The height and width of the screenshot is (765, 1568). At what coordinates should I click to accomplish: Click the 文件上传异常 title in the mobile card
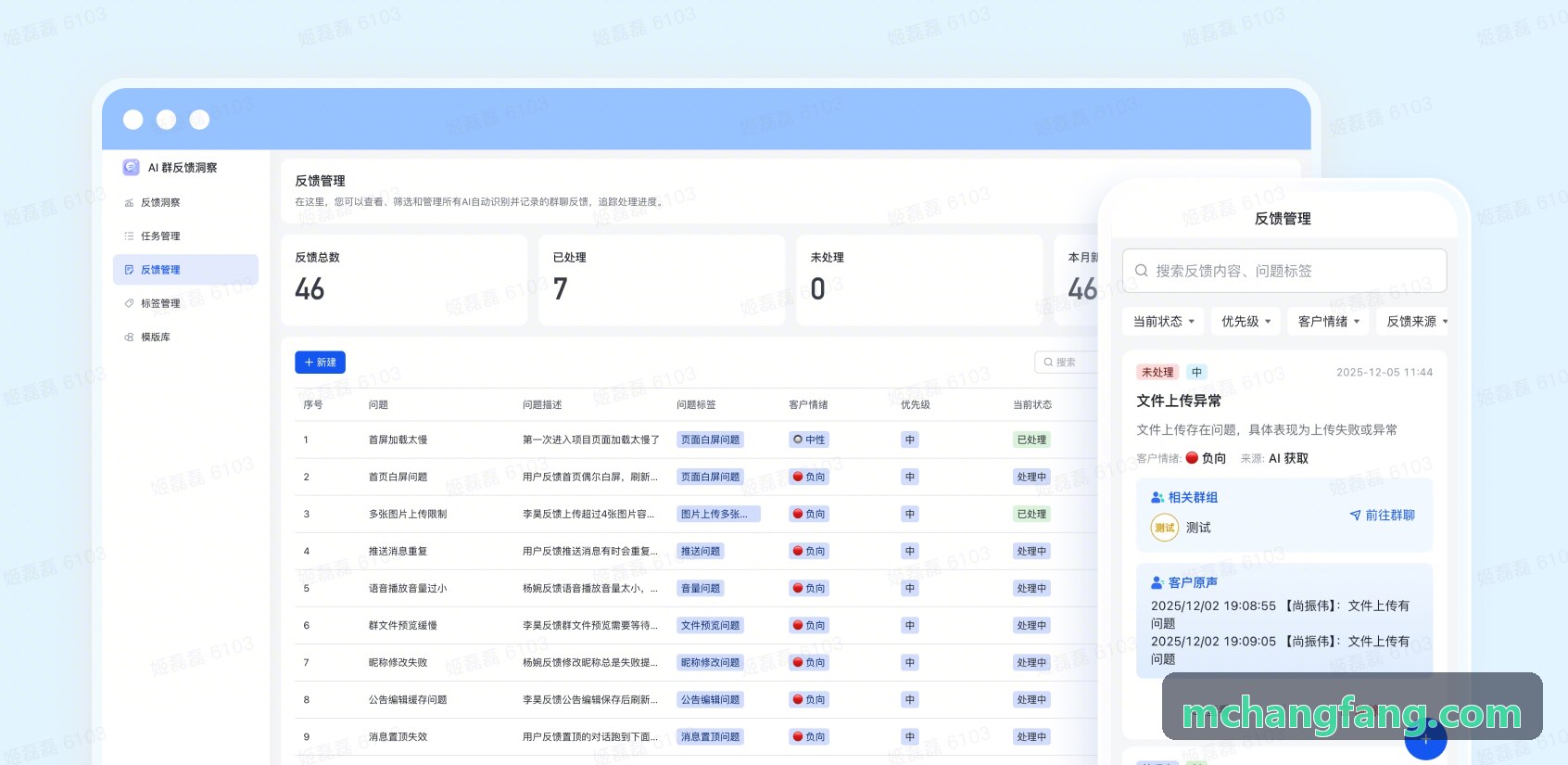click(1179, 401)
